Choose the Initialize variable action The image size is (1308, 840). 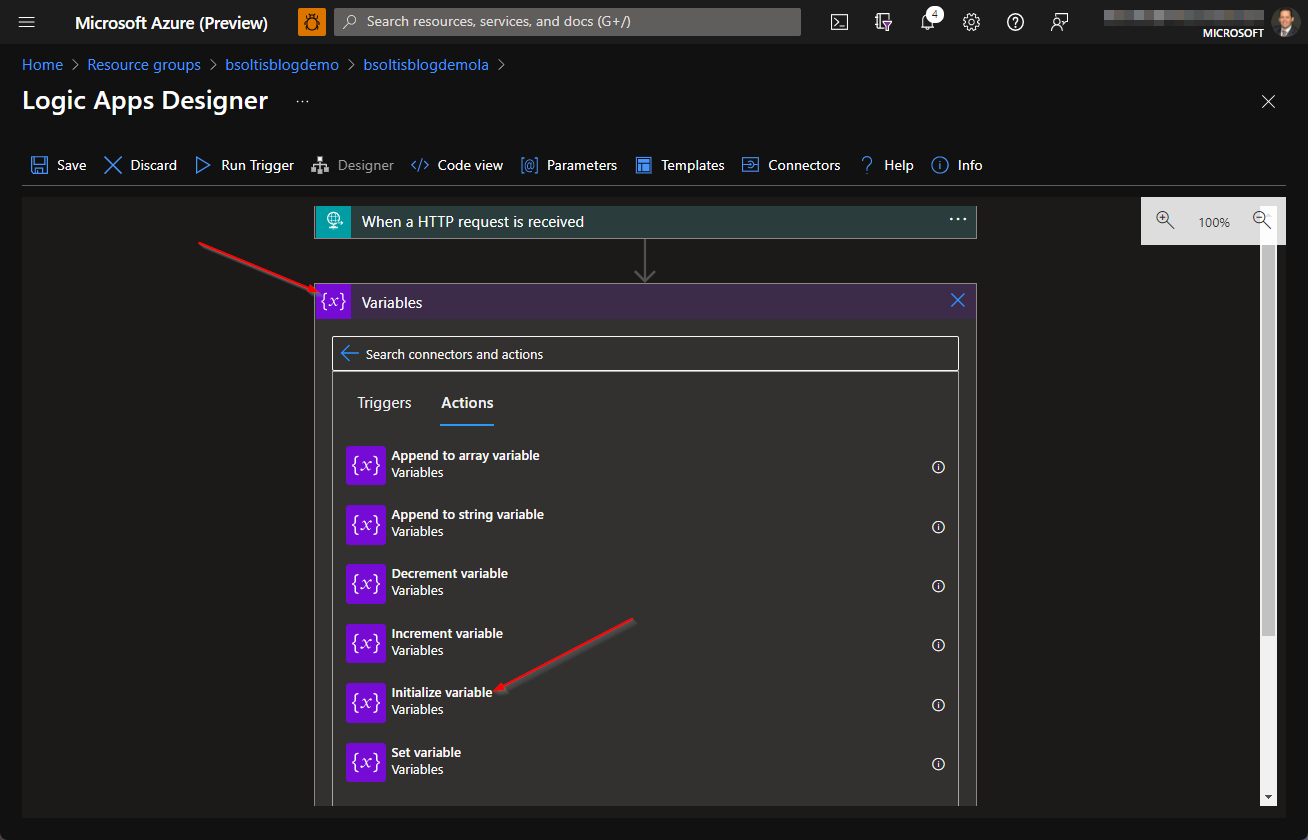(x=442, y=693)
